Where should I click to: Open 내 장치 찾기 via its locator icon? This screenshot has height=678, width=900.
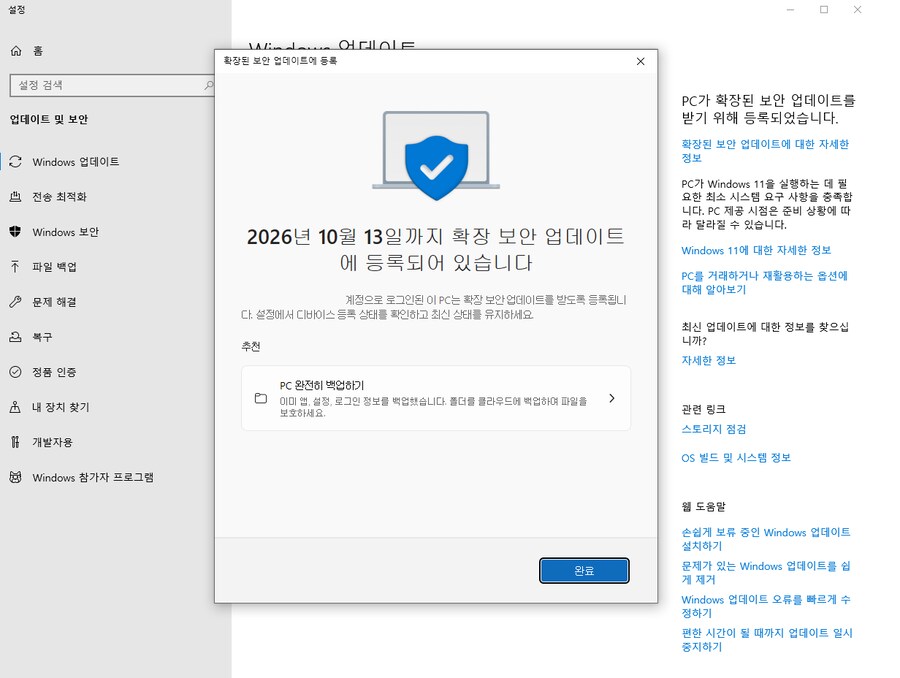tap(15, 407)
